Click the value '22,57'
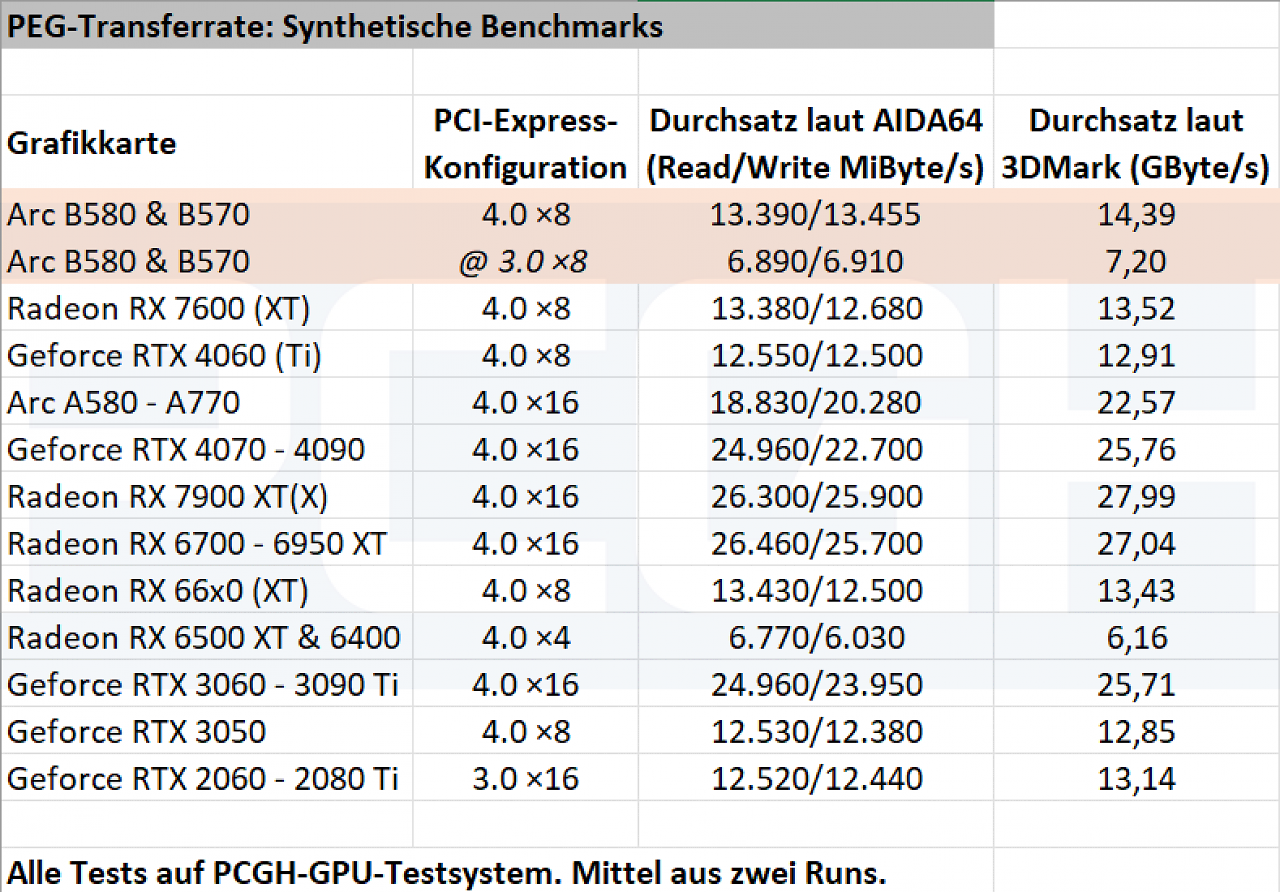 coord(1136,401)
